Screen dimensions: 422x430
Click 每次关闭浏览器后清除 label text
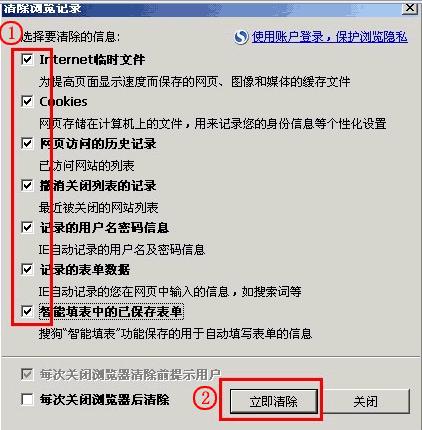(x=104, y=399)
